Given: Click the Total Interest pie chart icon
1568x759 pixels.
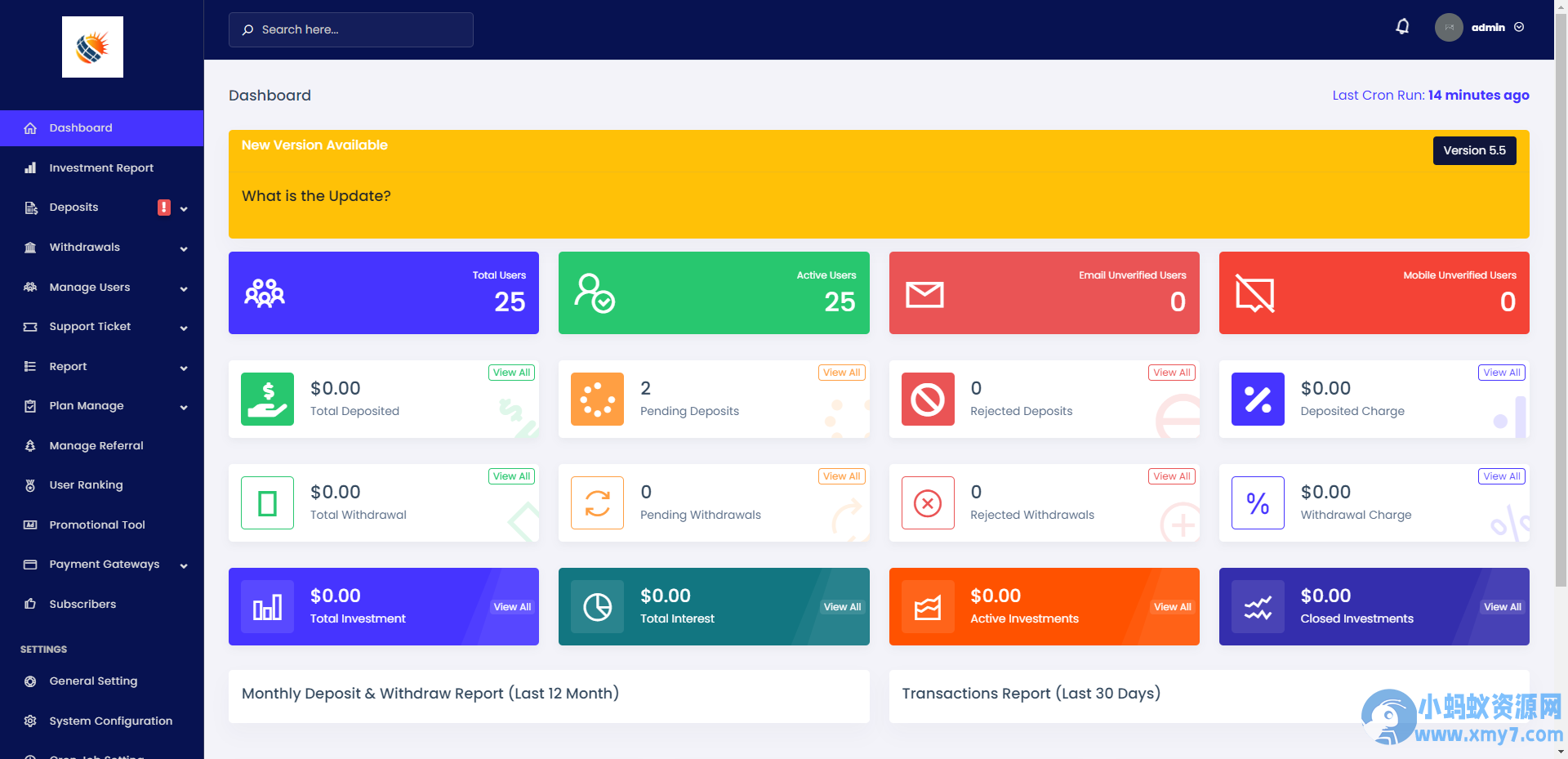Looking at the screenshot, I should 598,607.
